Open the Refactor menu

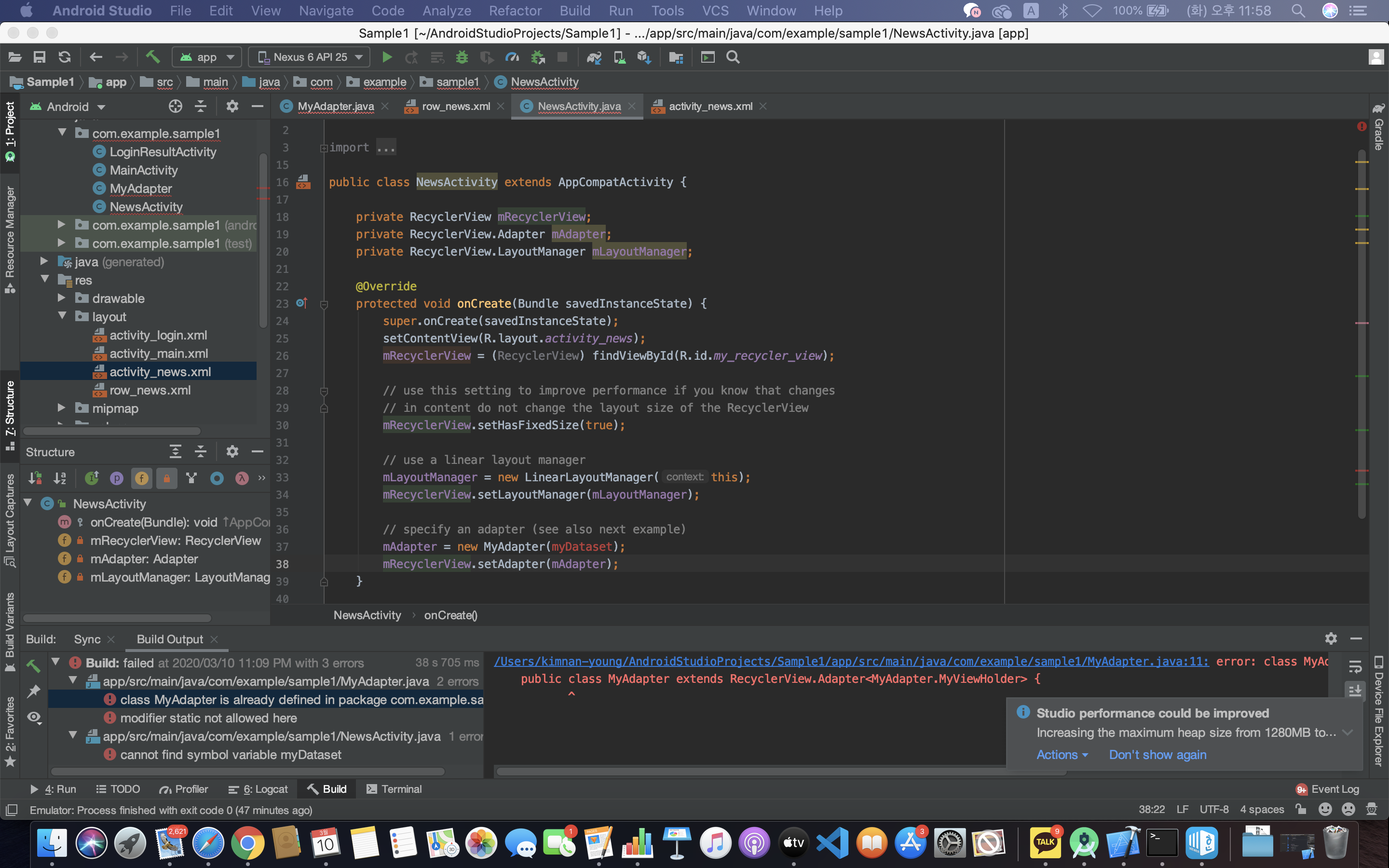pyautogui.click(x=515, y=10)
